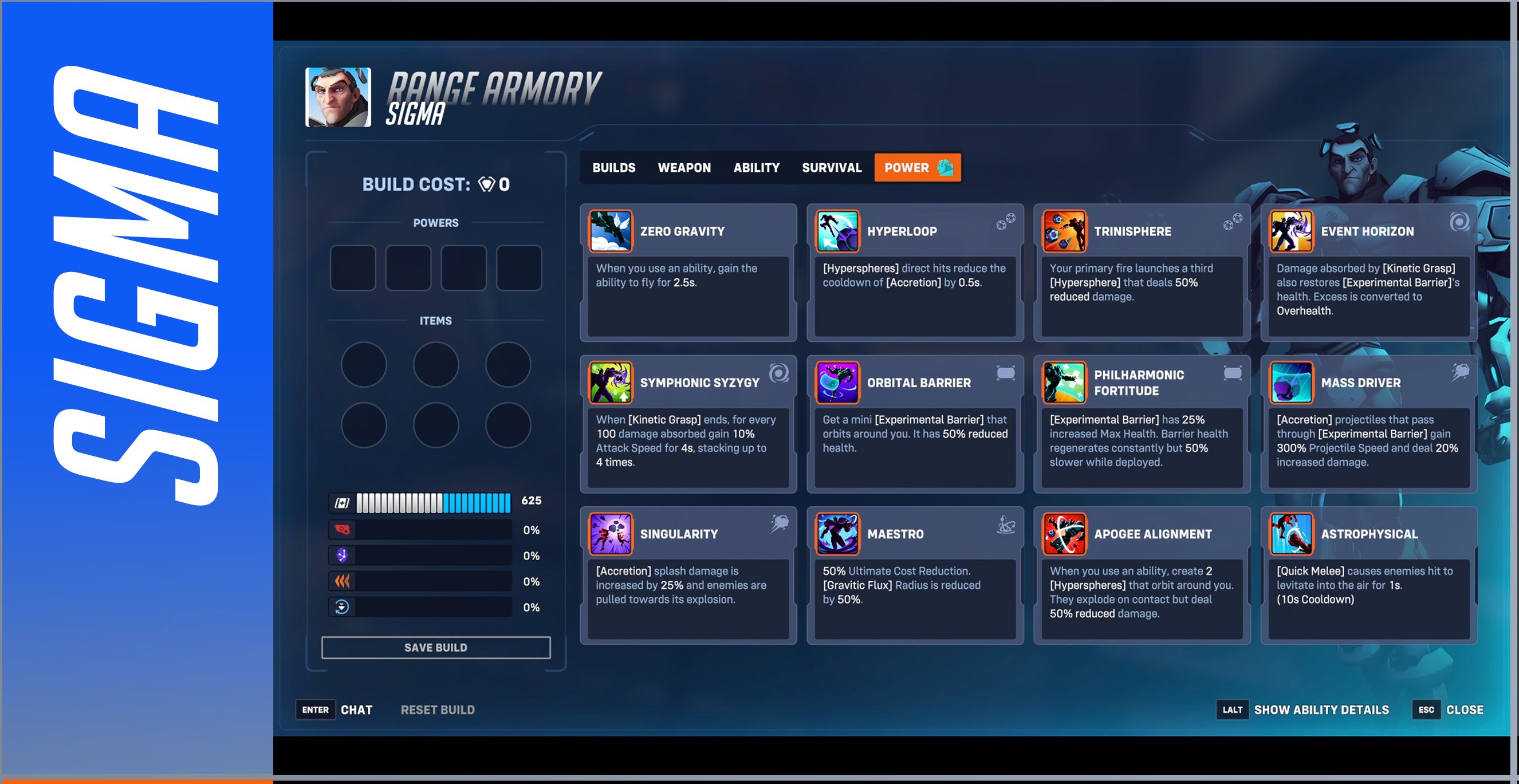
Task: Click the health stat icon beside 625
Action: pyautogui.click(x=342, y=503)
